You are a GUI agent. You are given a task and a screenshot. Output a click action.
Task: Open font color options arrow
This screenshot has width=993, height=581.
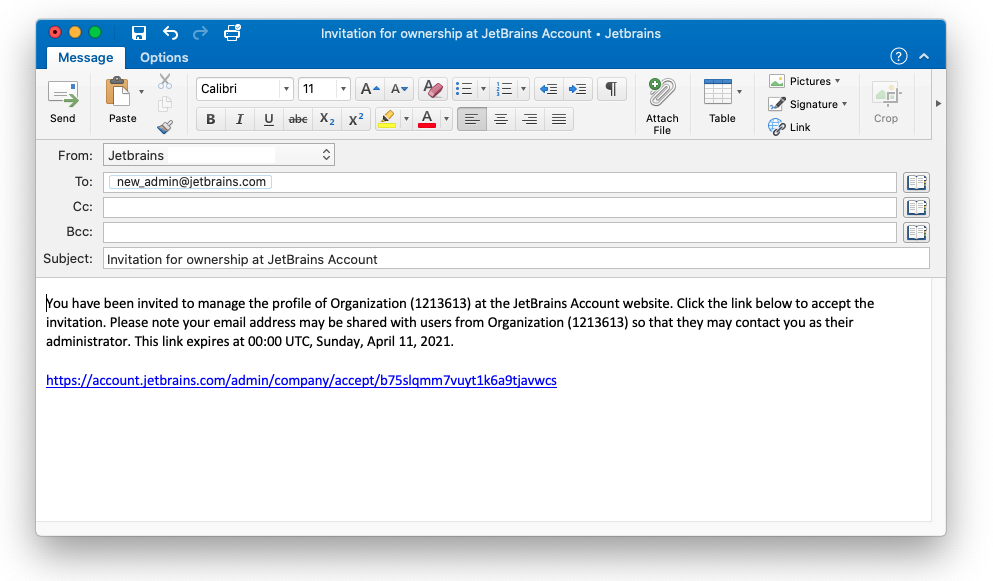[446, 119]
